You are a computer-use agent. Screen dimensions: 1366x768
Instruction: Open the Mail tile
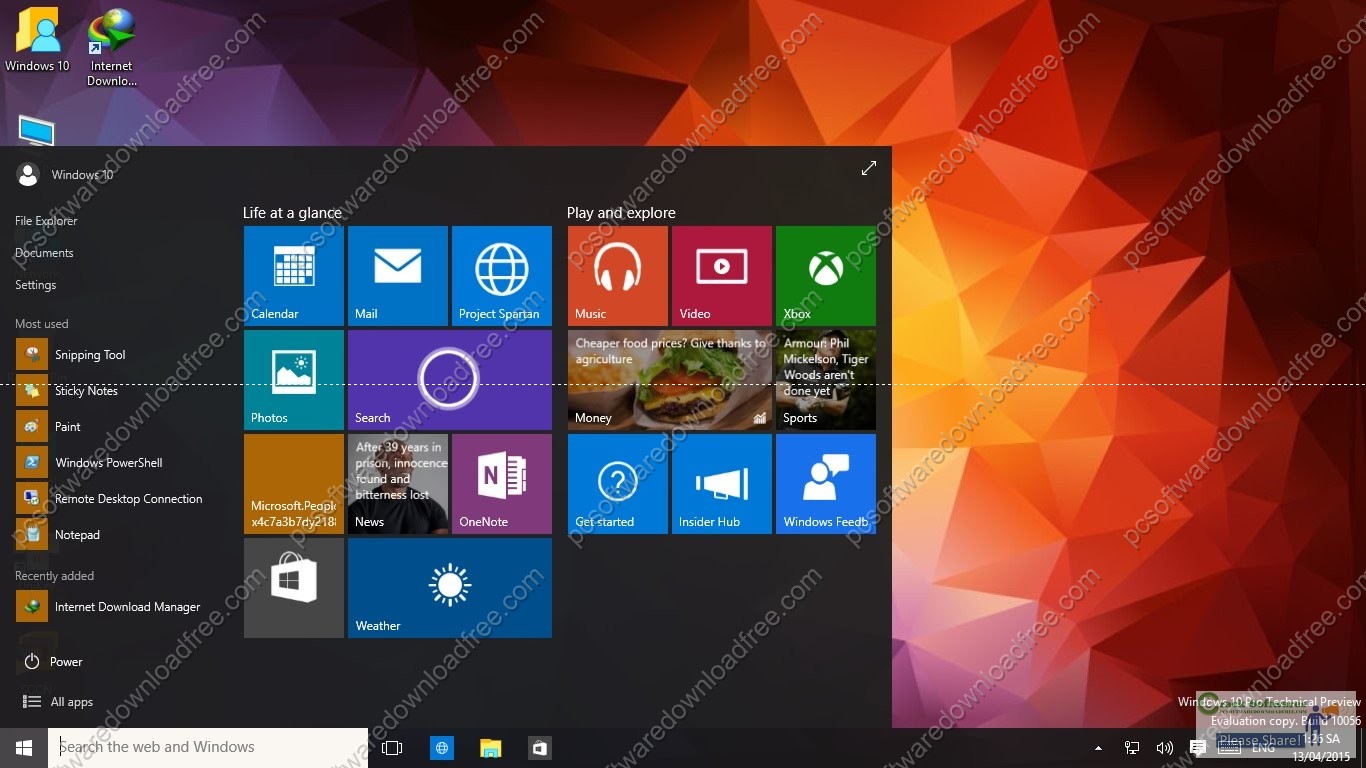pyautogui.click(x=398, y=276)
